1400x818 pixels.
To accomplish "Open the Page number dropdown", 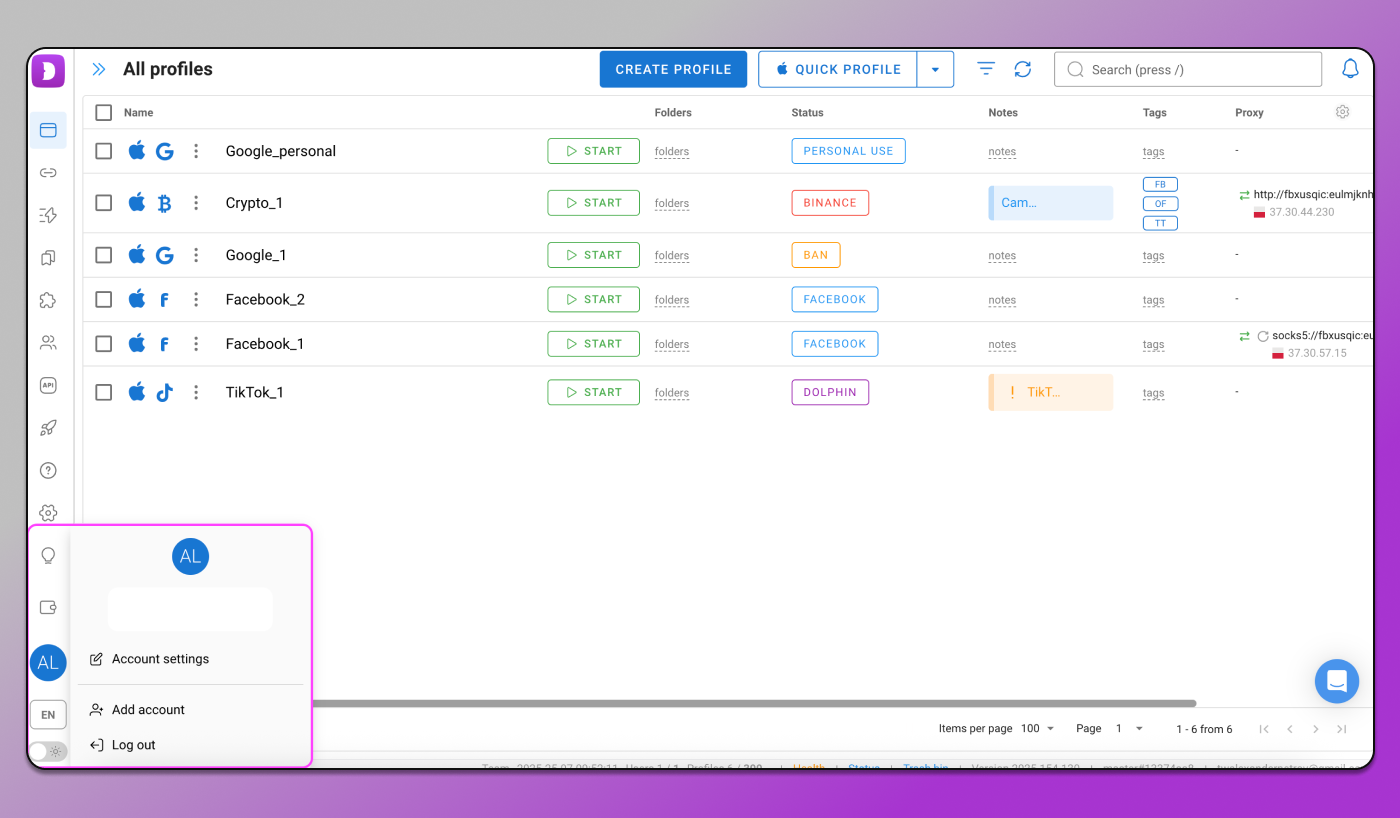I will coord(1130,729).
